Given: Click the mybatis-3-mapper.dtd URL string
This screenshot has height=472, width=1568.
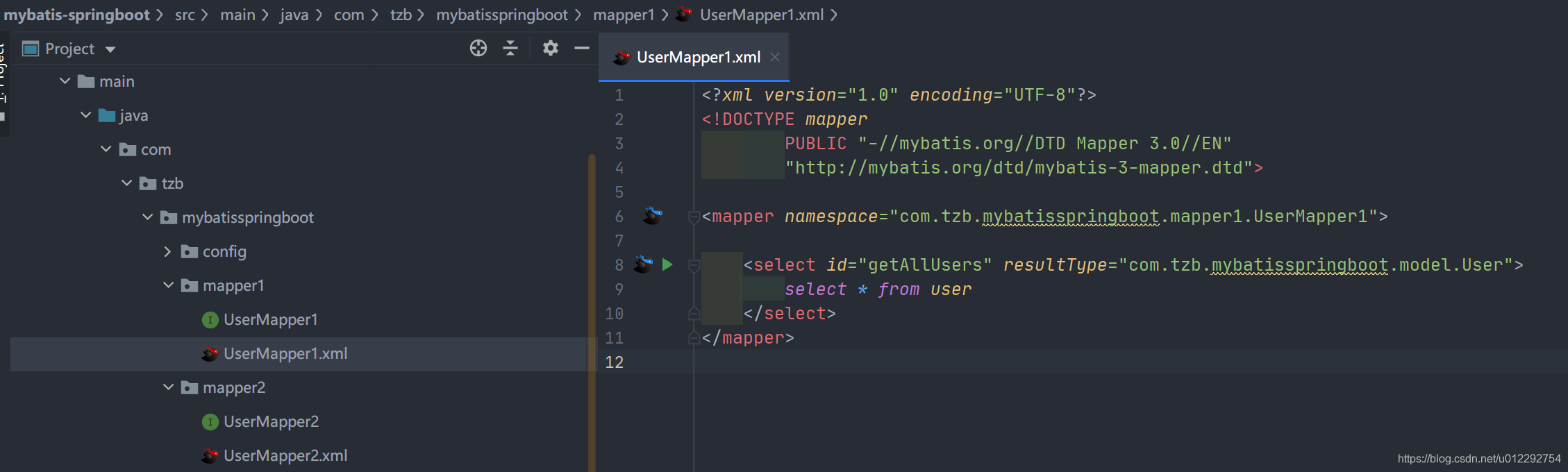Looking at the screenshot, I should coord(1019,167).
